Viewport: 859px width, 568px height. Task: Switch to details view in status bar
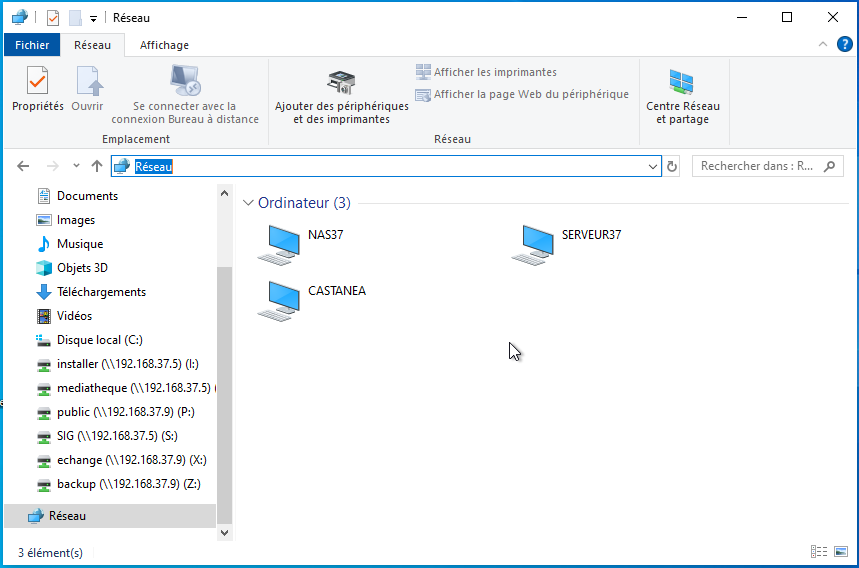[x=819, y=552]
